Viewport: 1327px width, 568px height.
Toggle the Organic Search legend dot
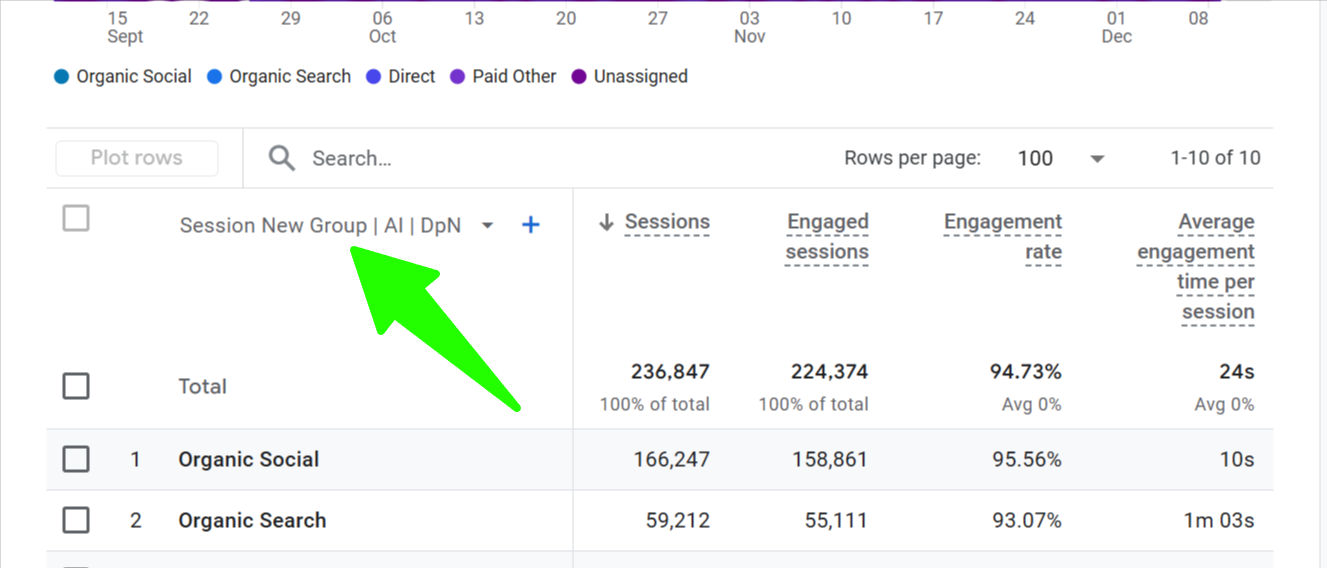(214, 77)
